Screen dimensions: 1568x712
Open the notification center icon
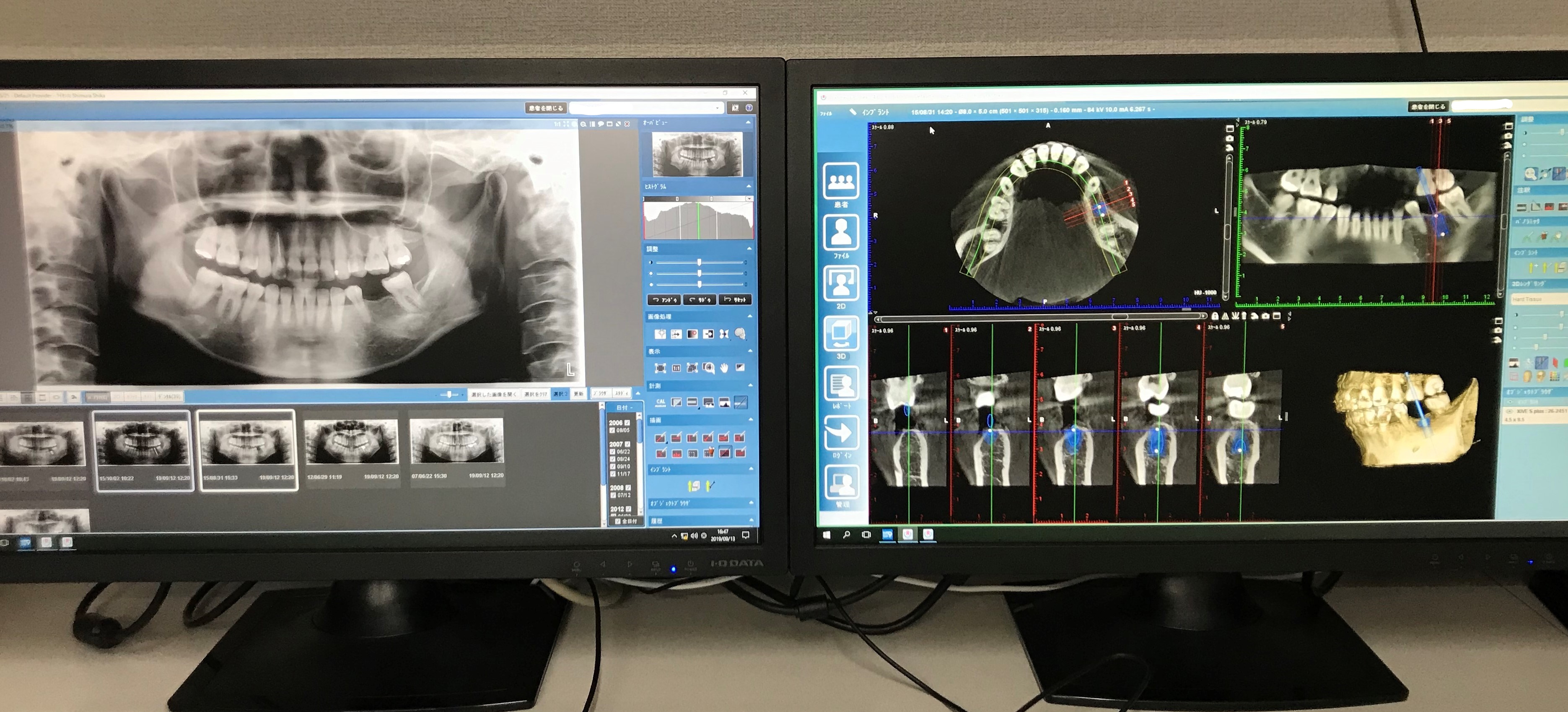click(746, 535)
